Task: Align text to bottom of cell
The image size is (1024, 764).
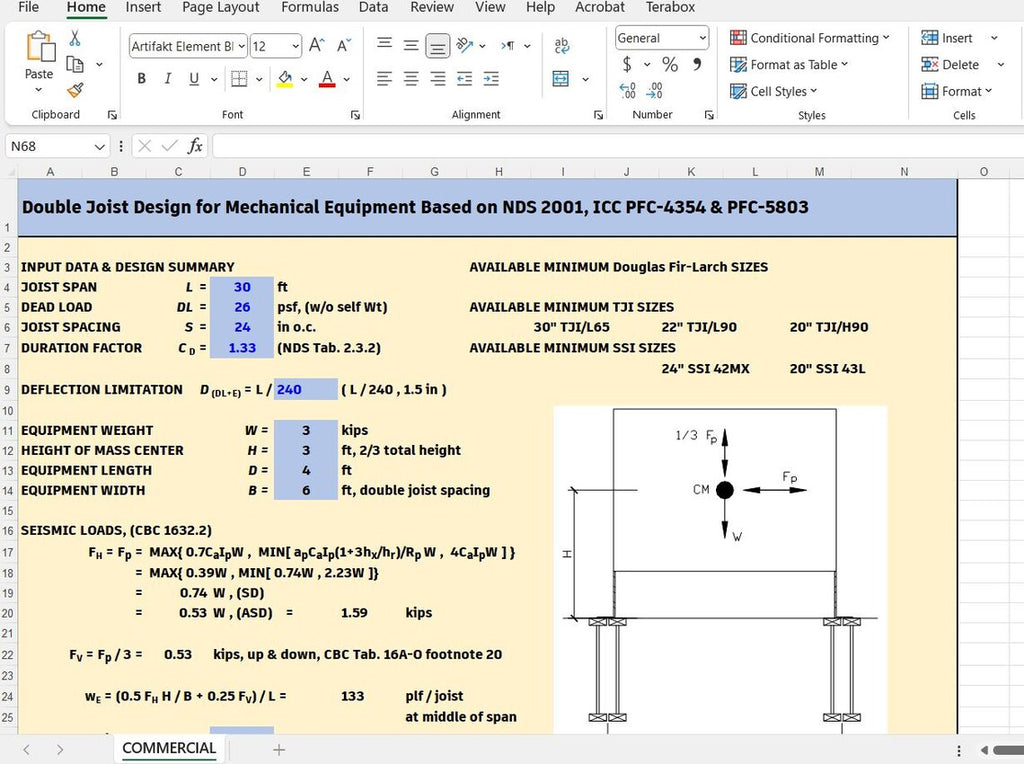Action: (x=438, y=46)
